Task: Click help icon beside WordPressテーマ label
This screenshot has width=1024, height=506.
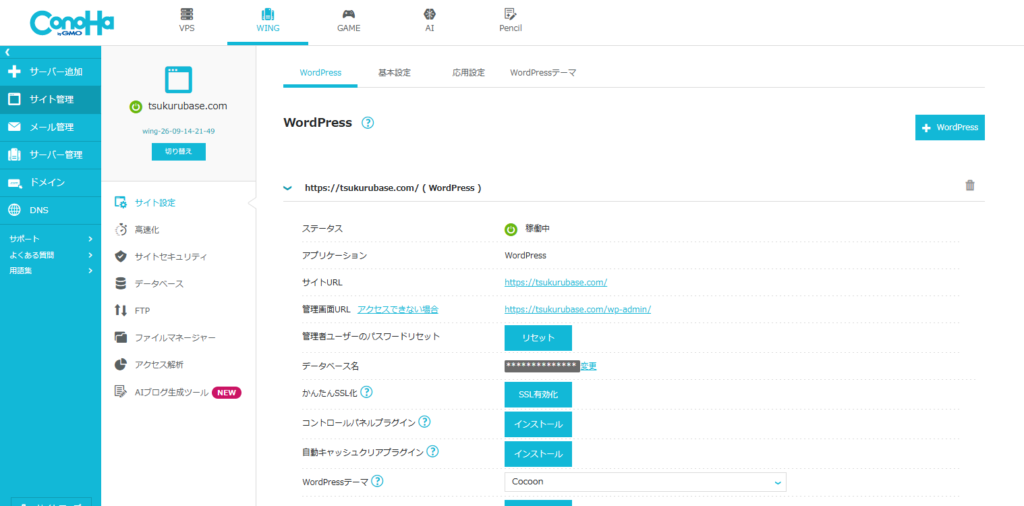Action: click(x=377, y=481)
